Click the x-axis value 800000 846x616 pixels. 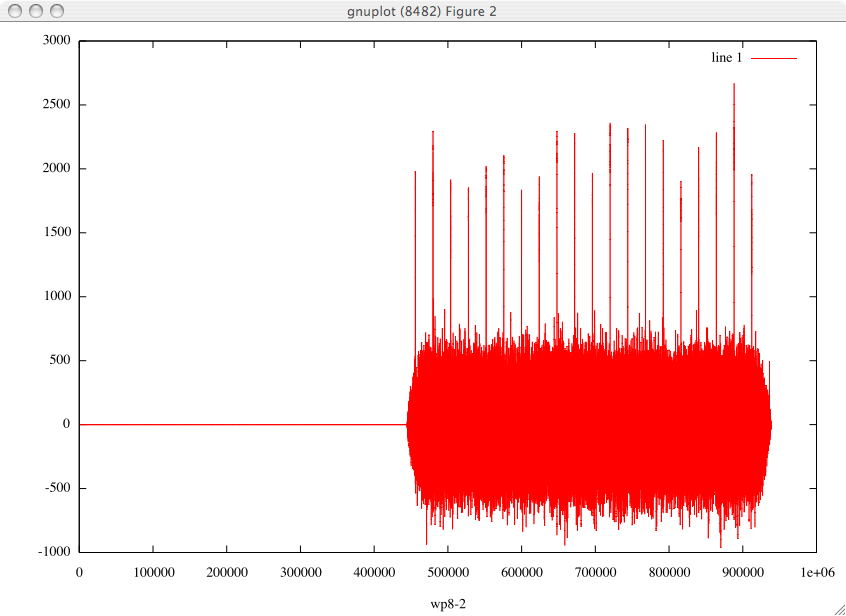pos(669,573)
